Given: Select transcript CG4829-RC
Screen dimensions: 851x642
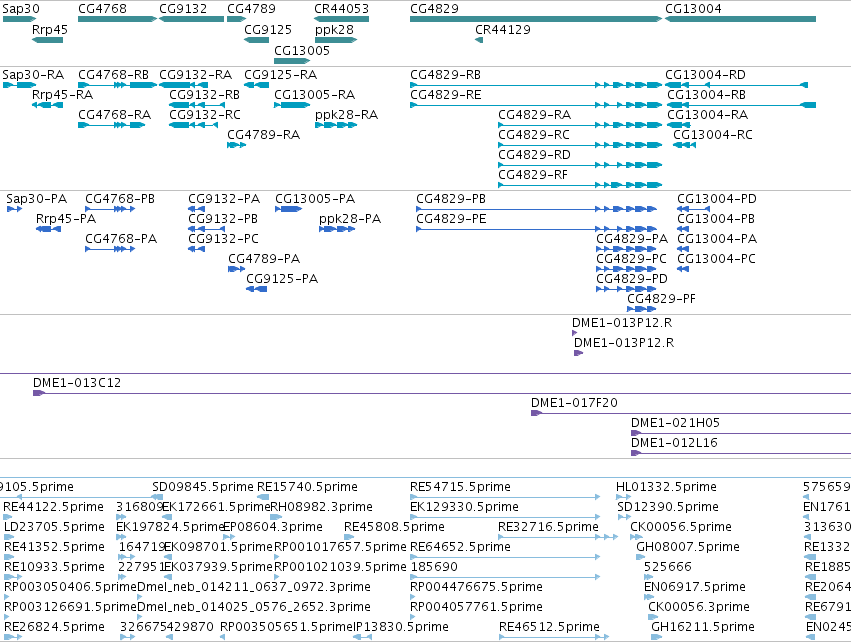Looking at the screenshot, I should (x=534, y=135).
